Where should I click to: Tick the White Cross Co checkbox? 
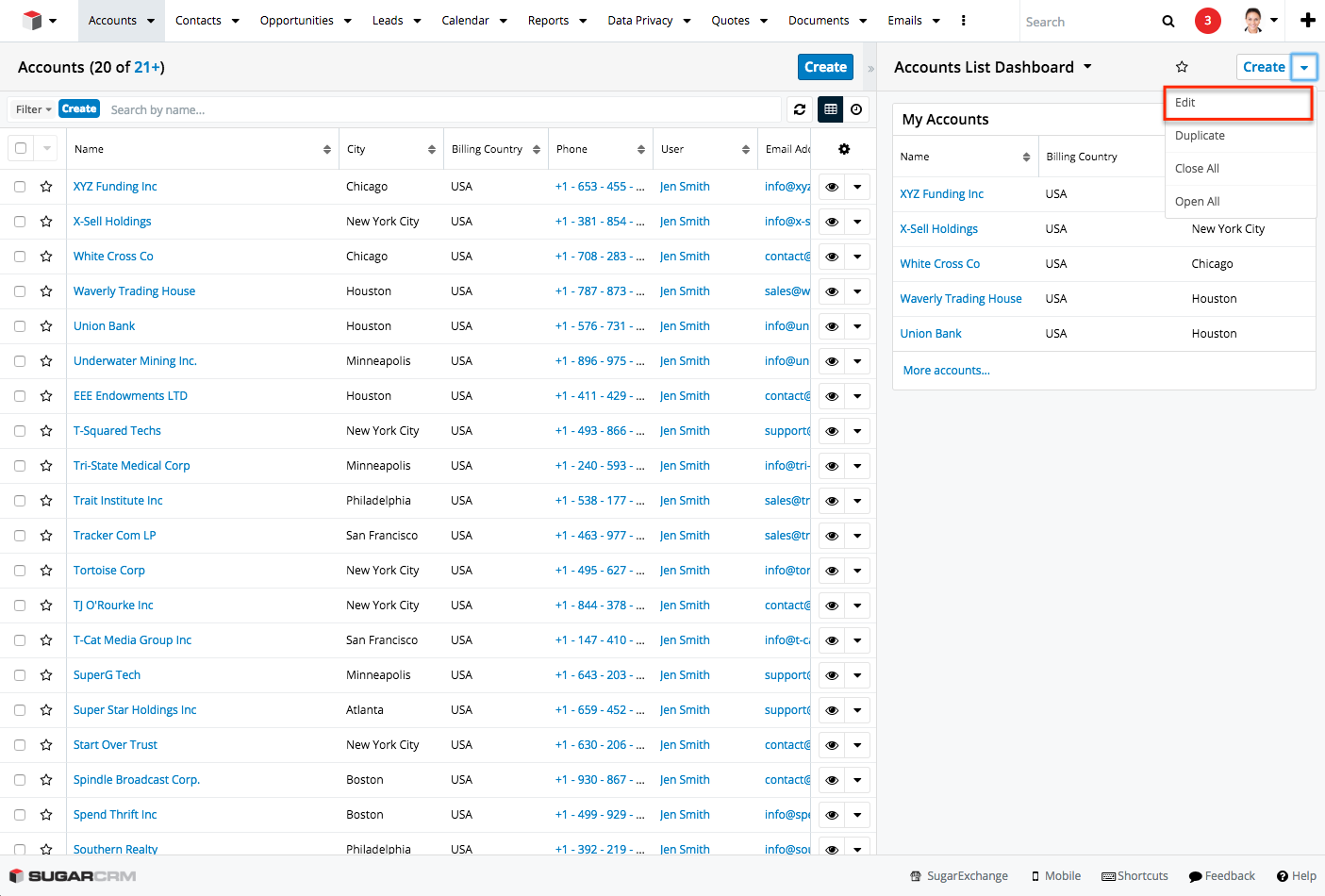[20, 257]
